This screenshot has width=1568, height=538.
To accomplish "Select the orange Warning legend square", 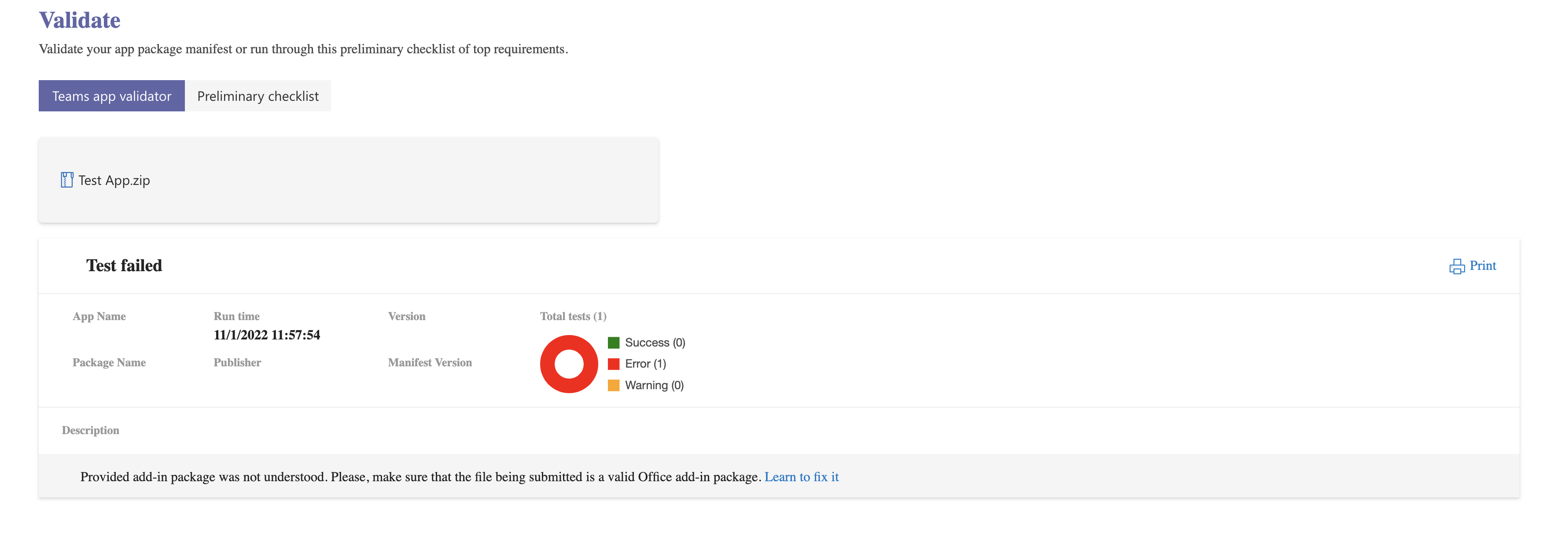I will (614, 385).
